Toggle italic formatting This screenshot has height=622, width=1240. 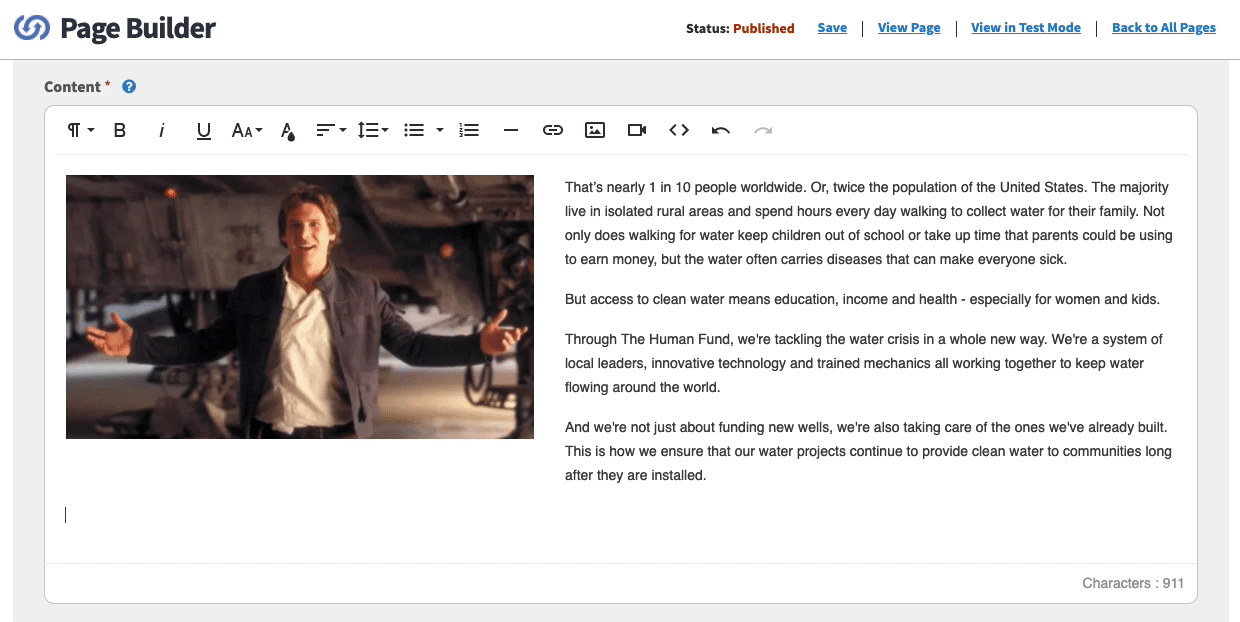[x=161, y=130]
